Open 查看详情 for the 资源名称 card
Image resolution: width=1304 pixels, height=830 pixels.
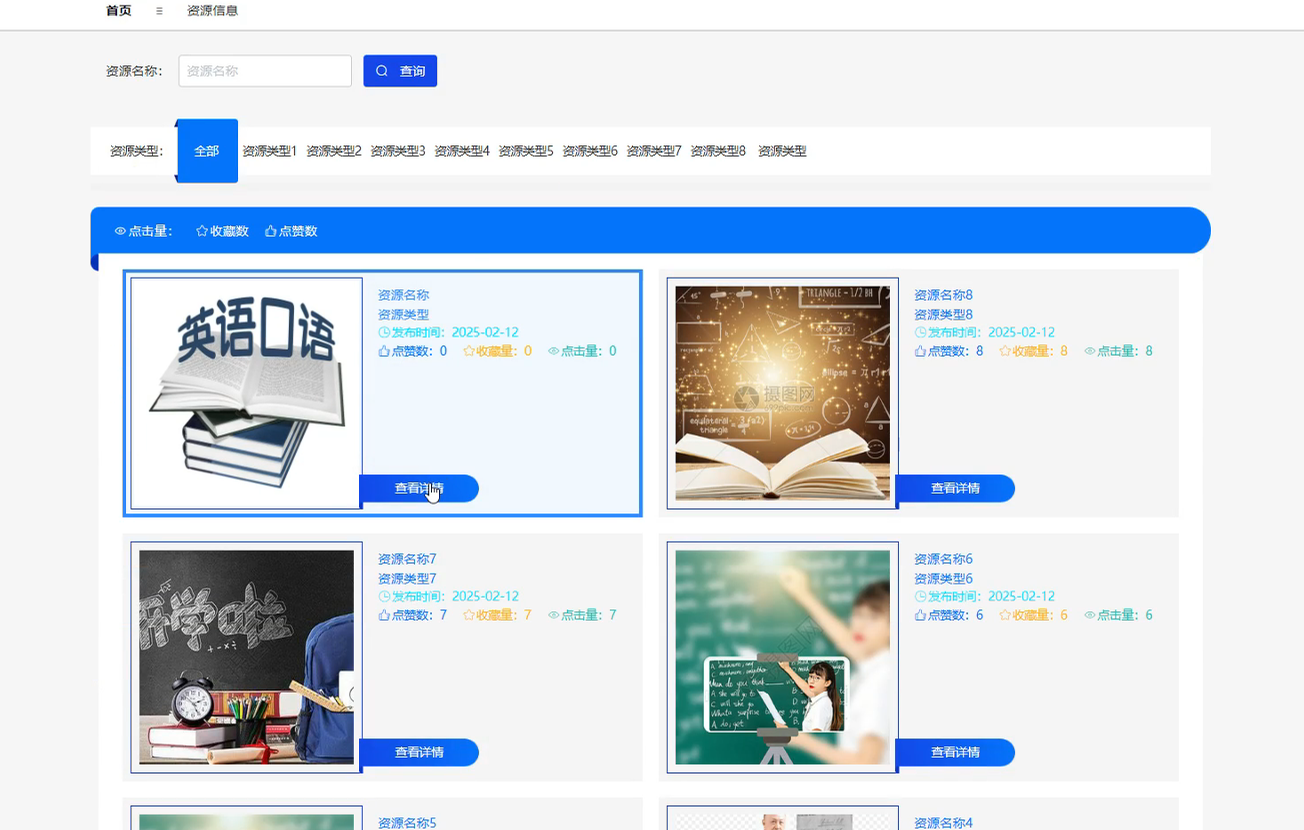[x=419, y=488]
